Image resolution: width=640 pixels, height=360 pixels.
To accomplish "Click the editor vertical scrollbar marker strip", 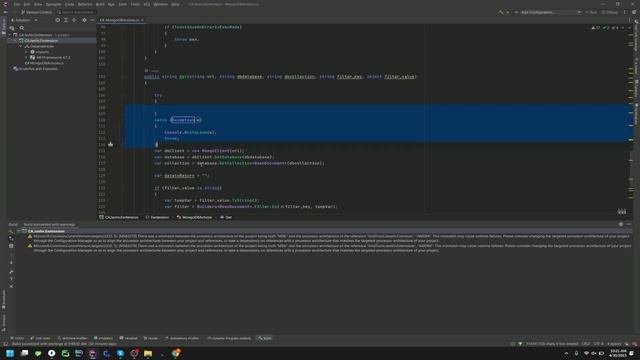I will click(631, 118).
